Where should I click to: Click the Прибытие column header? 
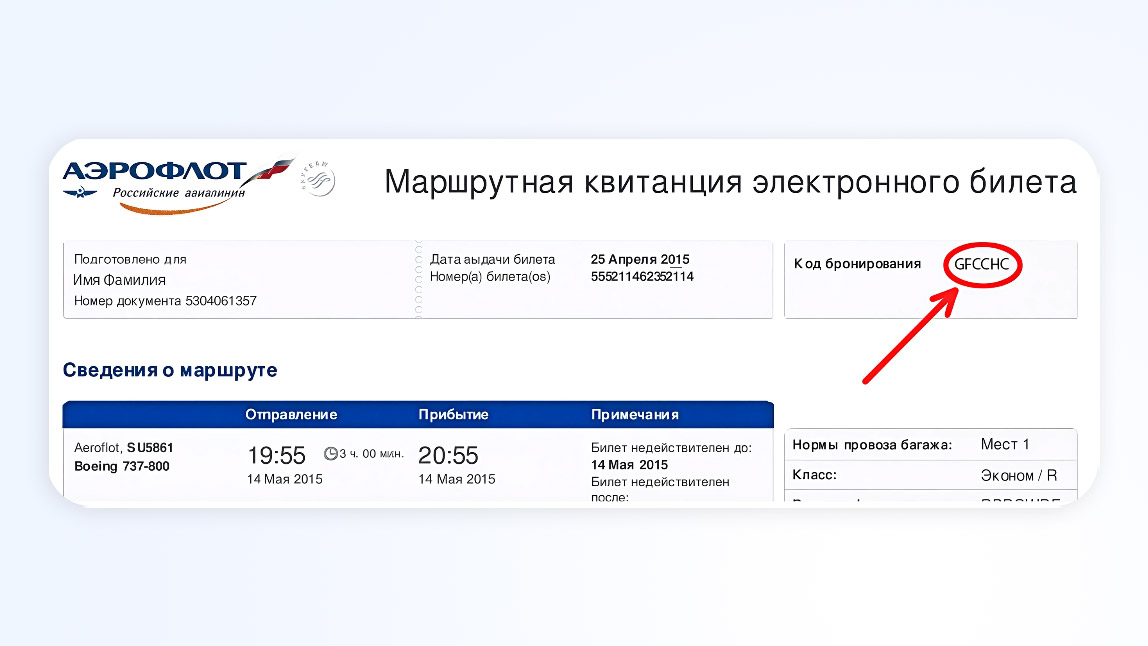(453, 415)
